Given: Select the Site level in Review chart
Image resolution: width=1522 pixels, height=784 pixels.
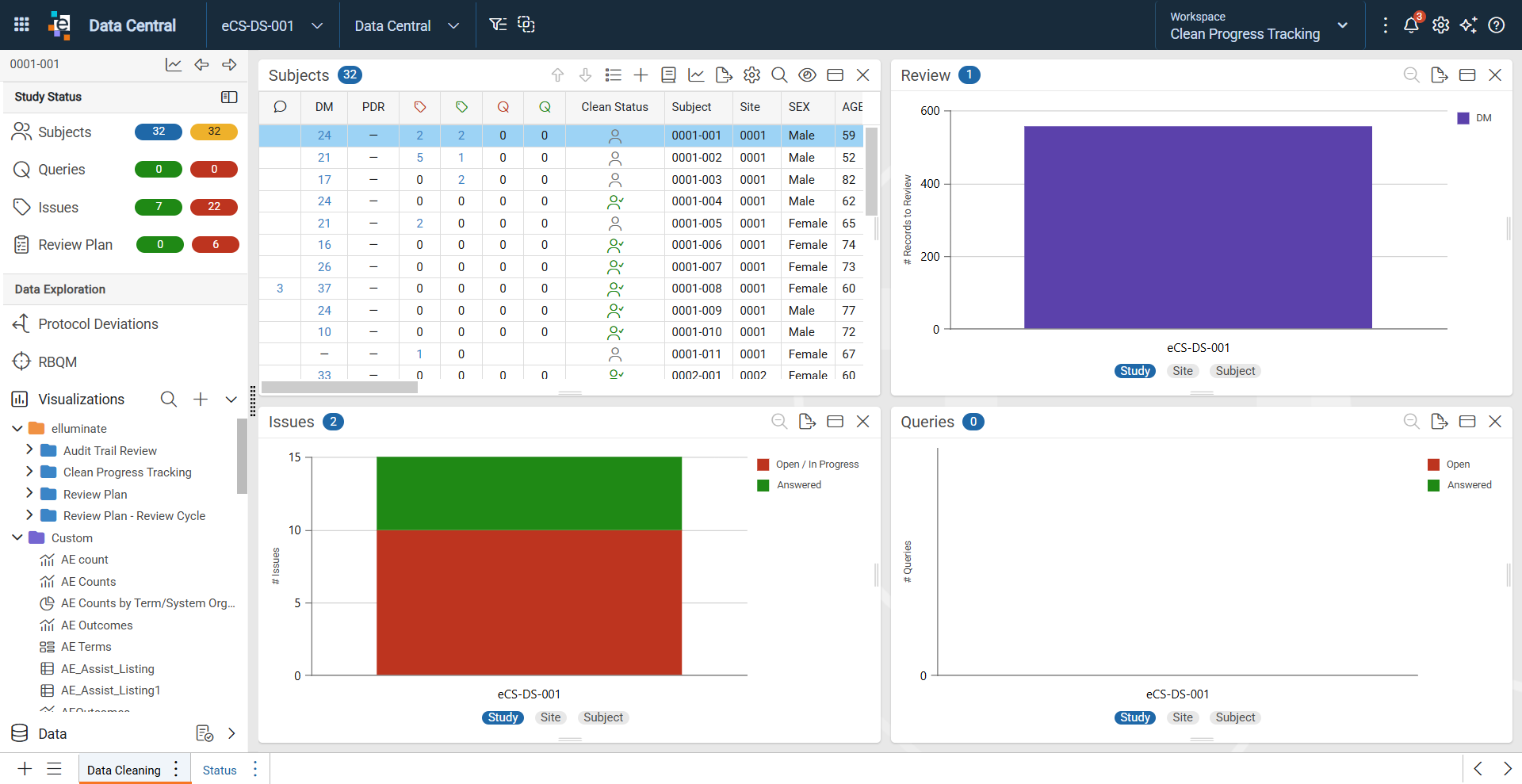Looking at the screenshot, I should [1183, 371].
